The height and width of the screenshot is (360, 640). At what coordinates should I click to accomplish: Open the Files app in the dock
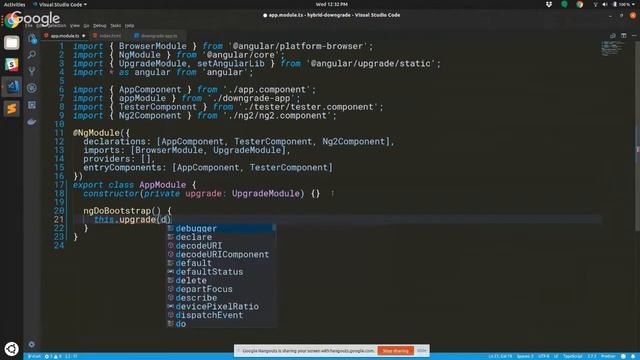coord(11,42)
